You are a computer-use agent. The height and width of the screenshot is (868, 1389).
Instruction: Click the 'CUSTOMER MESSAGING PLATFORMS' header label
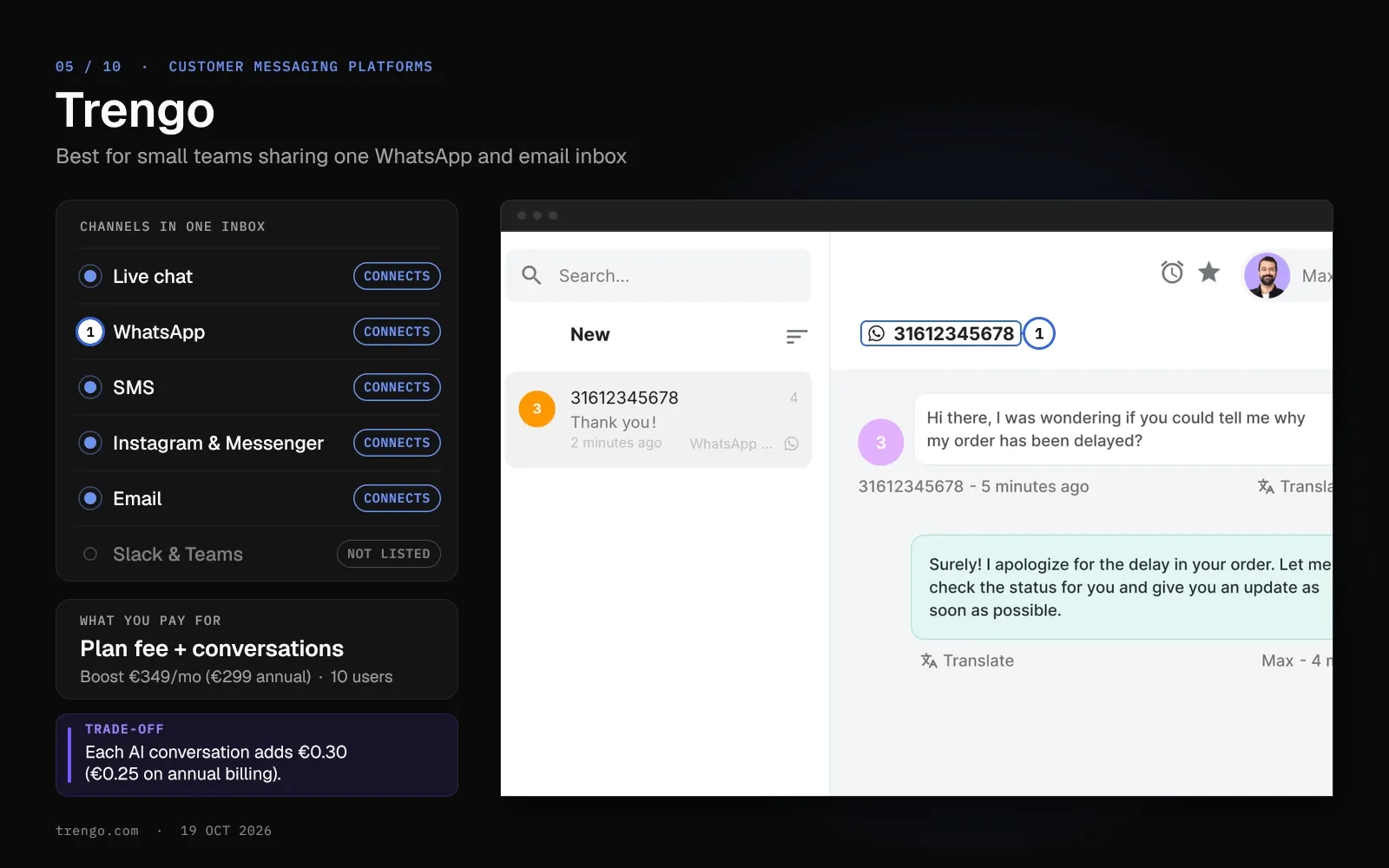click(x=300, y=67)
